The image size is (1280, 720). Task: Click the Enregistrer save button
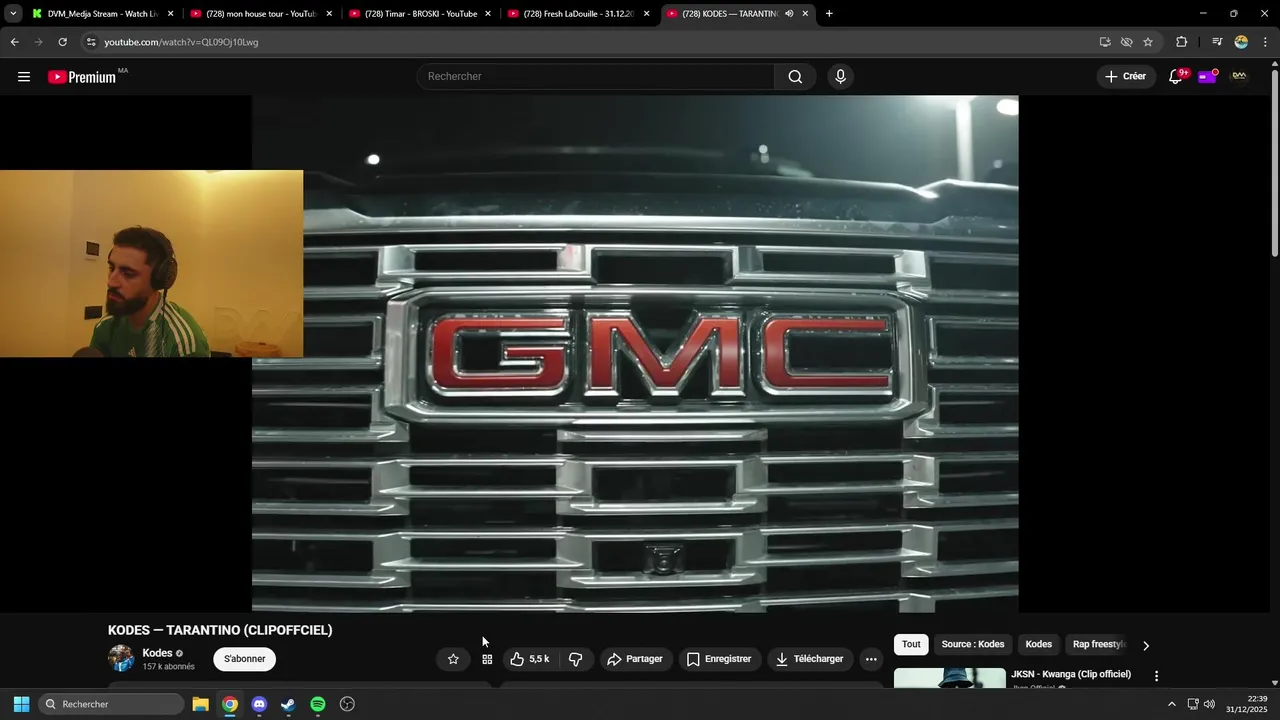(718, 659)
